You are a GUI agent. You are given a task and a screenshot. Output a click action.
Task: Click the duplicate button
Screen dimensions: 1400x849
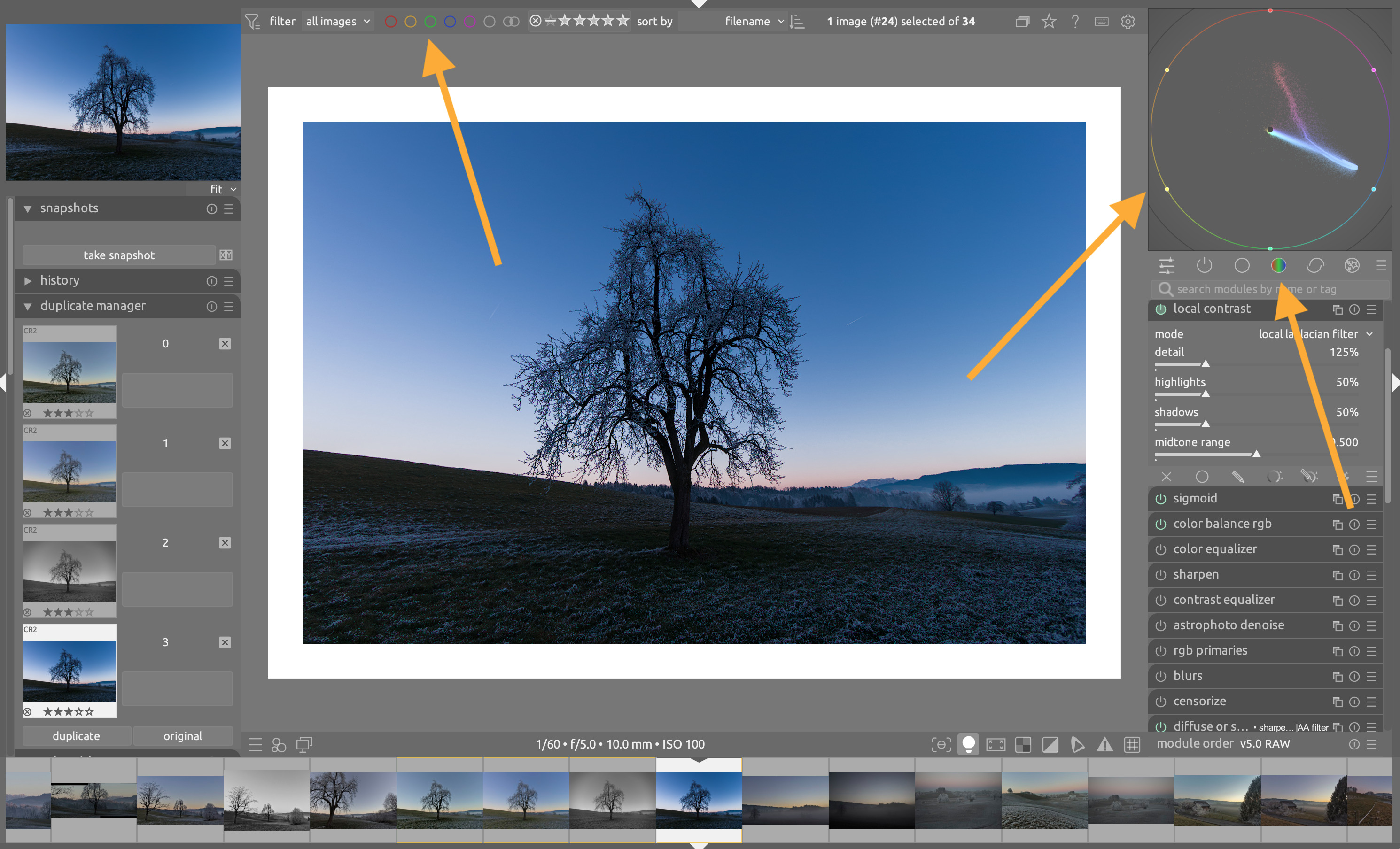click(76, 735)
